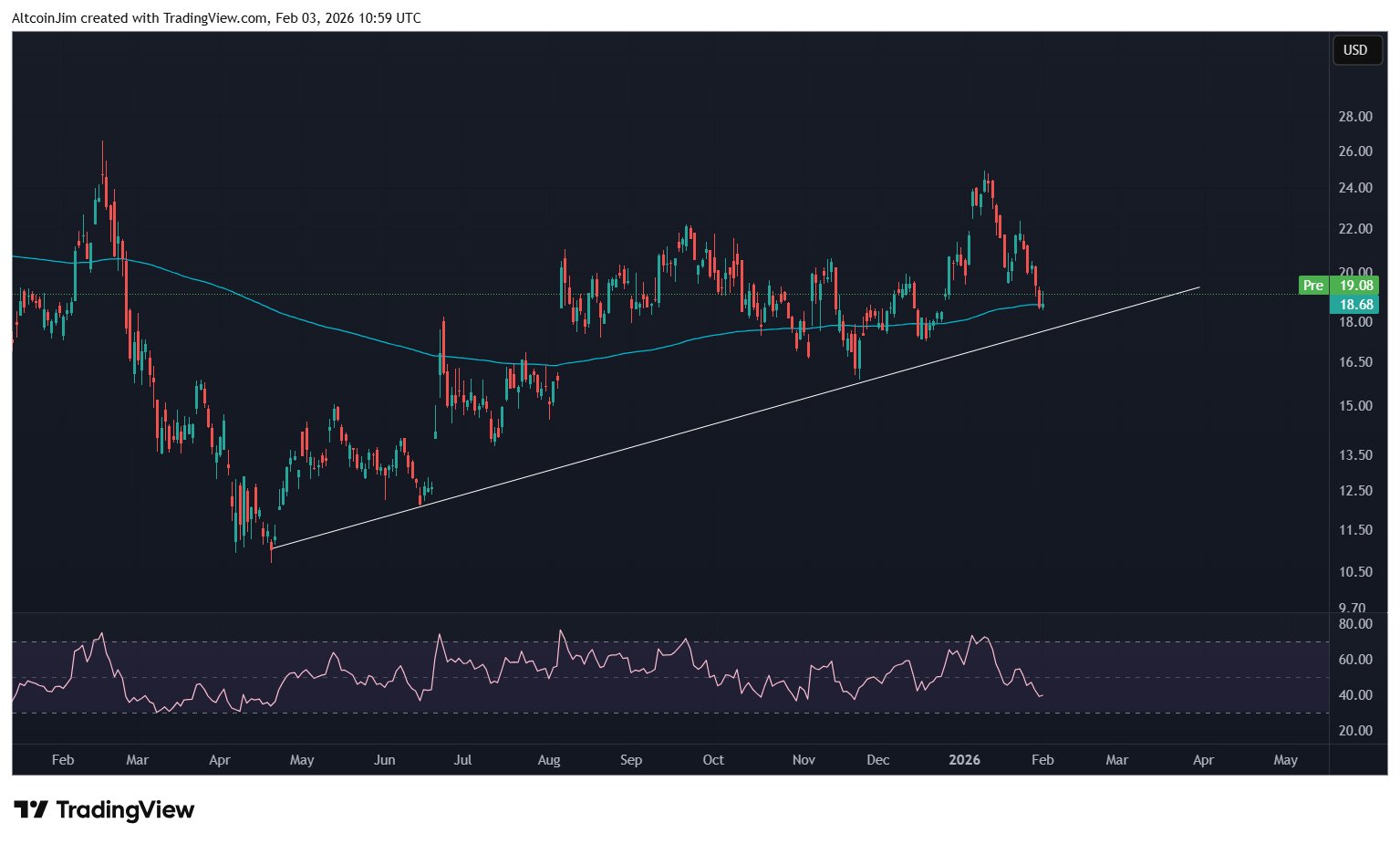
Task: Select the 18.68 last price tag
Action: coord(1354,305)
